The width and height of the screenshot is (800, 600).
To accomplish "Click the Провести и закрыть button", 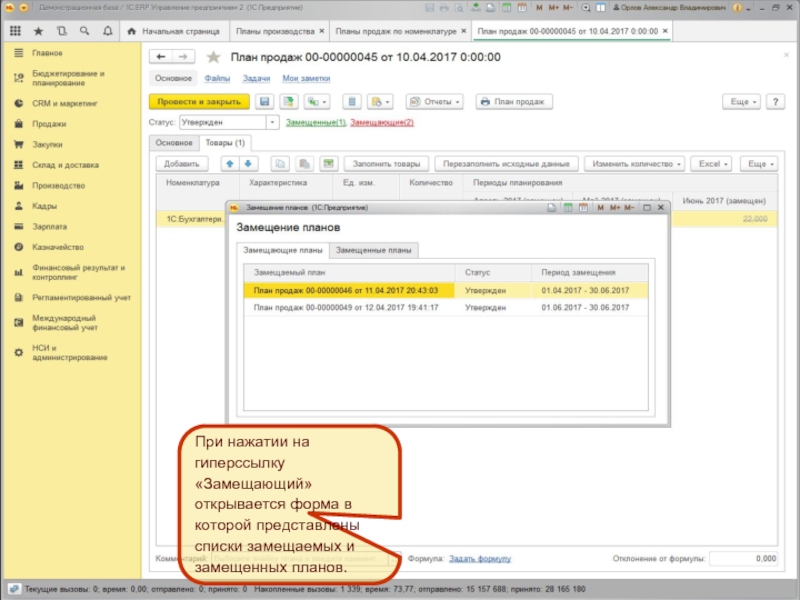I will click(198, 102).
